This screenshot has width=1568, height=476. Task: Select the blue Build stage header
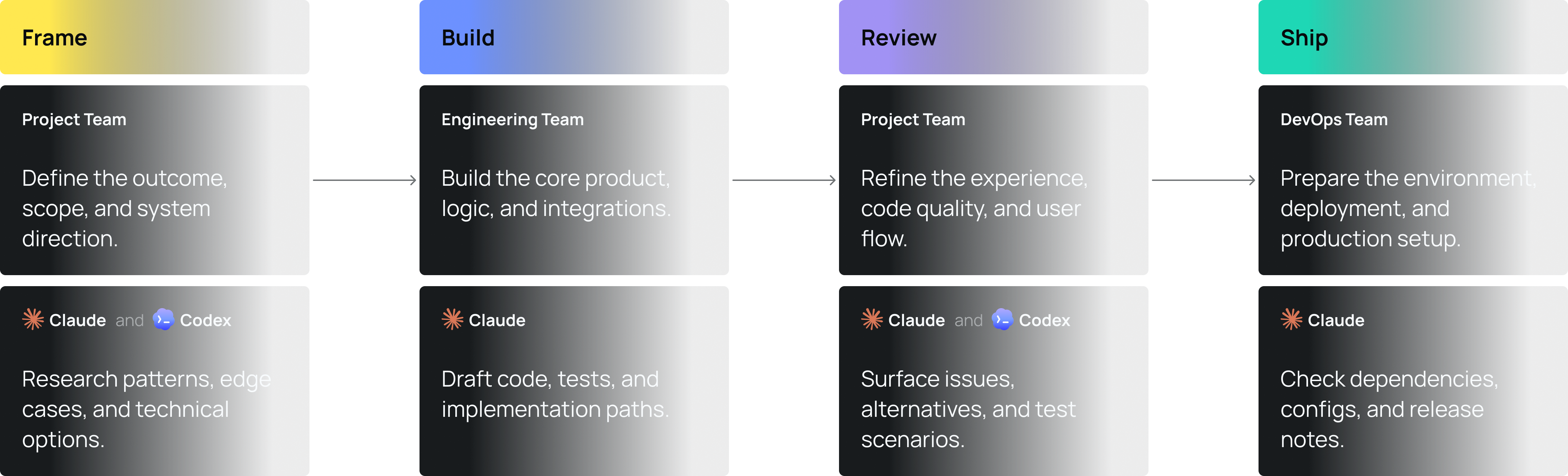pyautogui.click(x=574, y=37)
